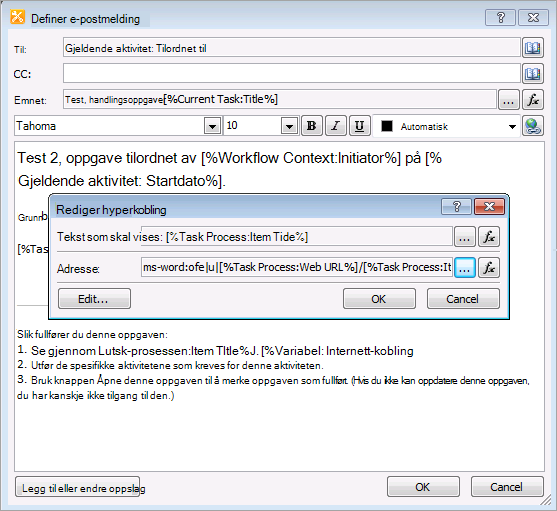Open the font size dropdown arrow
Screen dimensions: 557x511
pyautogui.click(x=289, y=126)
